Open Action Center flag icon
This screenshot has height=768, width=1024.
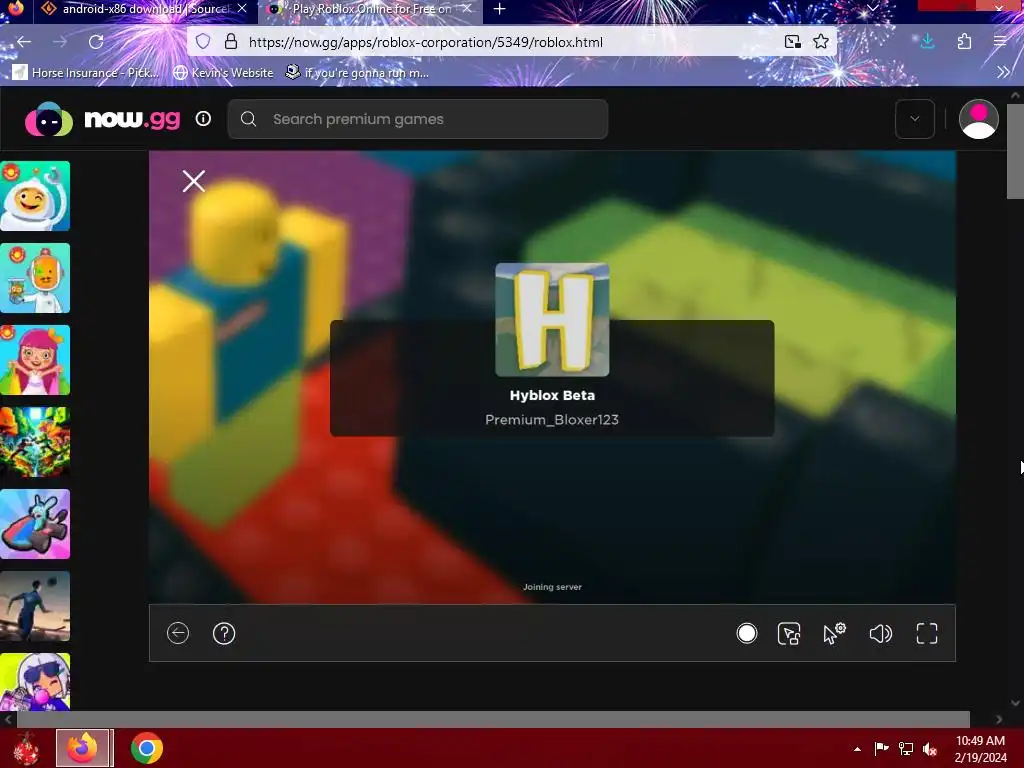coord(881,748)
